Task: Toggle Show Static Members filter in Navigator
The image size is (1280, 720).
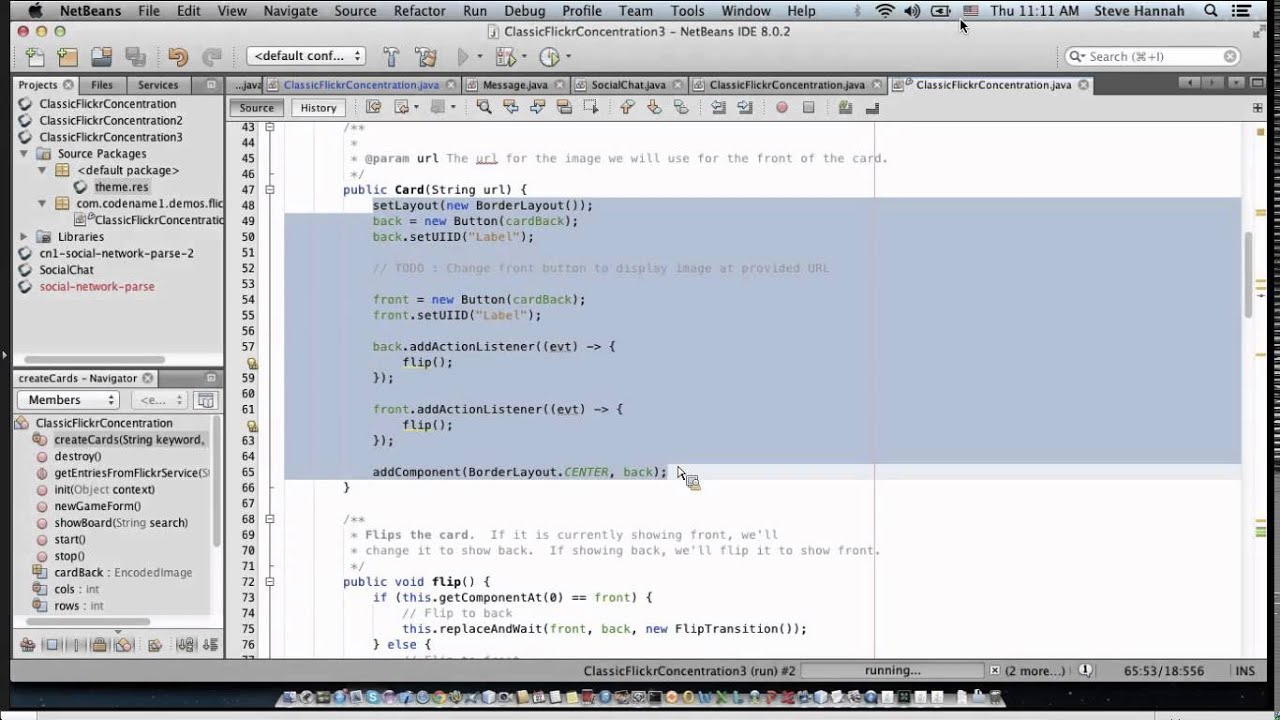Action: [x=76, y=645]
